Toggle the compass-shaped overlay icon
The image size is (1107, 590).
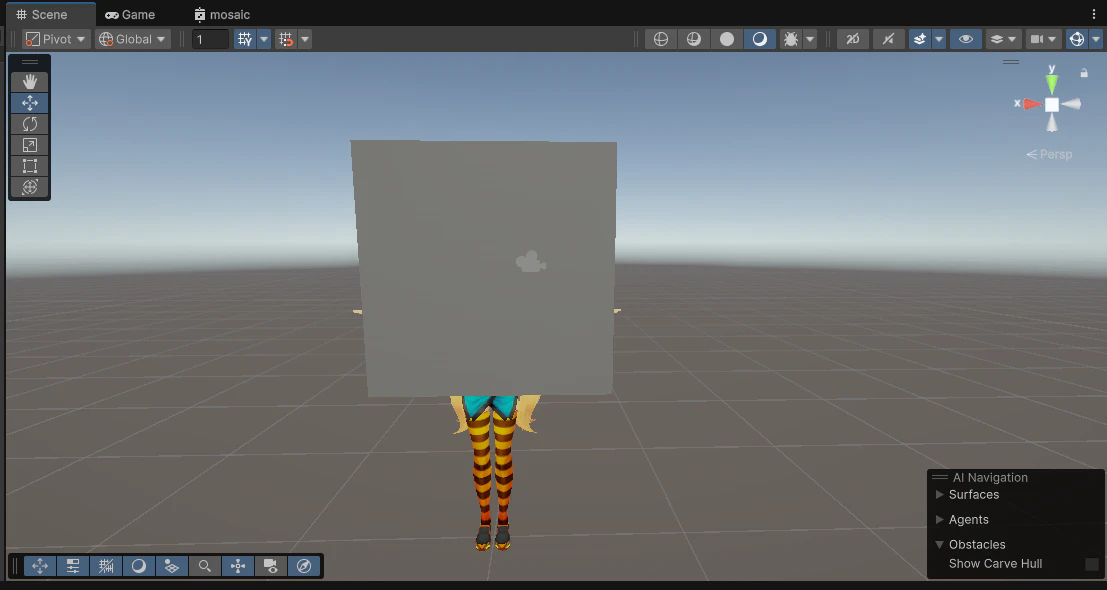[x=304, y=566]
